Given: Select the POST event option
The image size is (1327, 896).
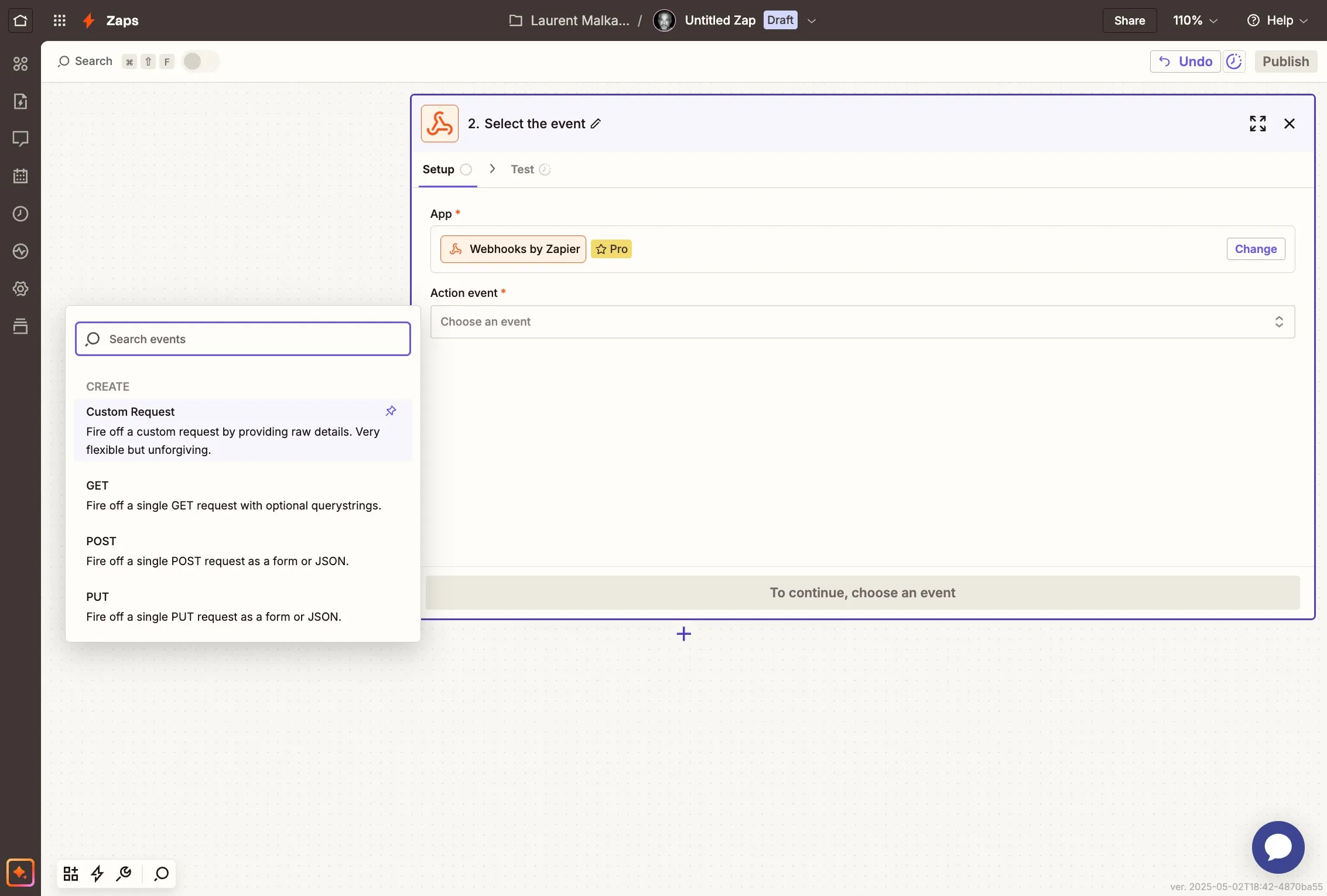Looking at the screenshot, I should [243, 551].
